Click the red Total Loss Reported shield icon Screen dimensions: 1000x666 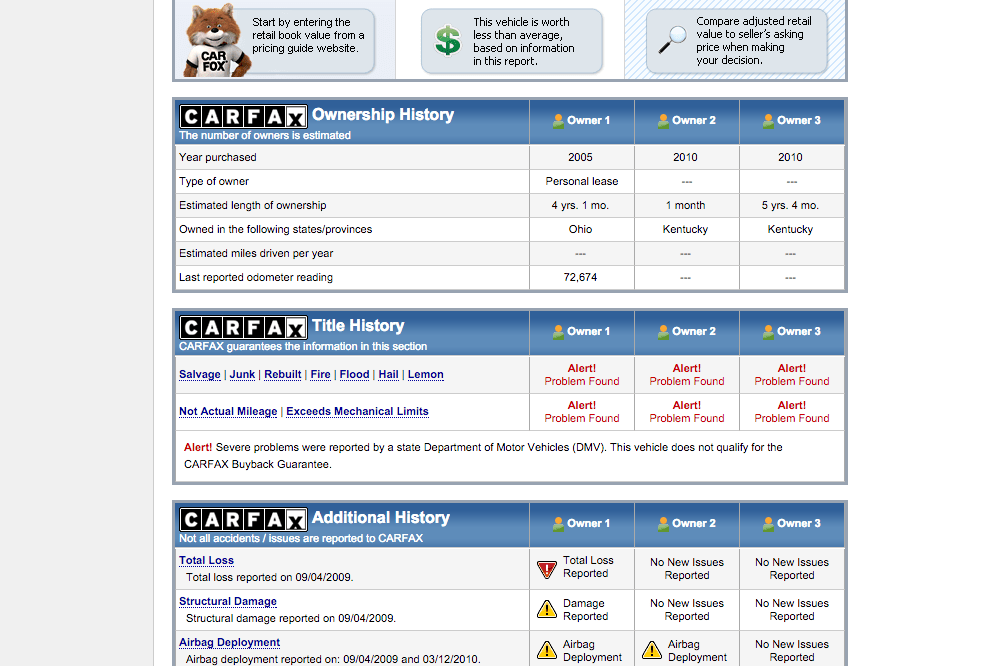pyautogui.click(x=547, y=569)
